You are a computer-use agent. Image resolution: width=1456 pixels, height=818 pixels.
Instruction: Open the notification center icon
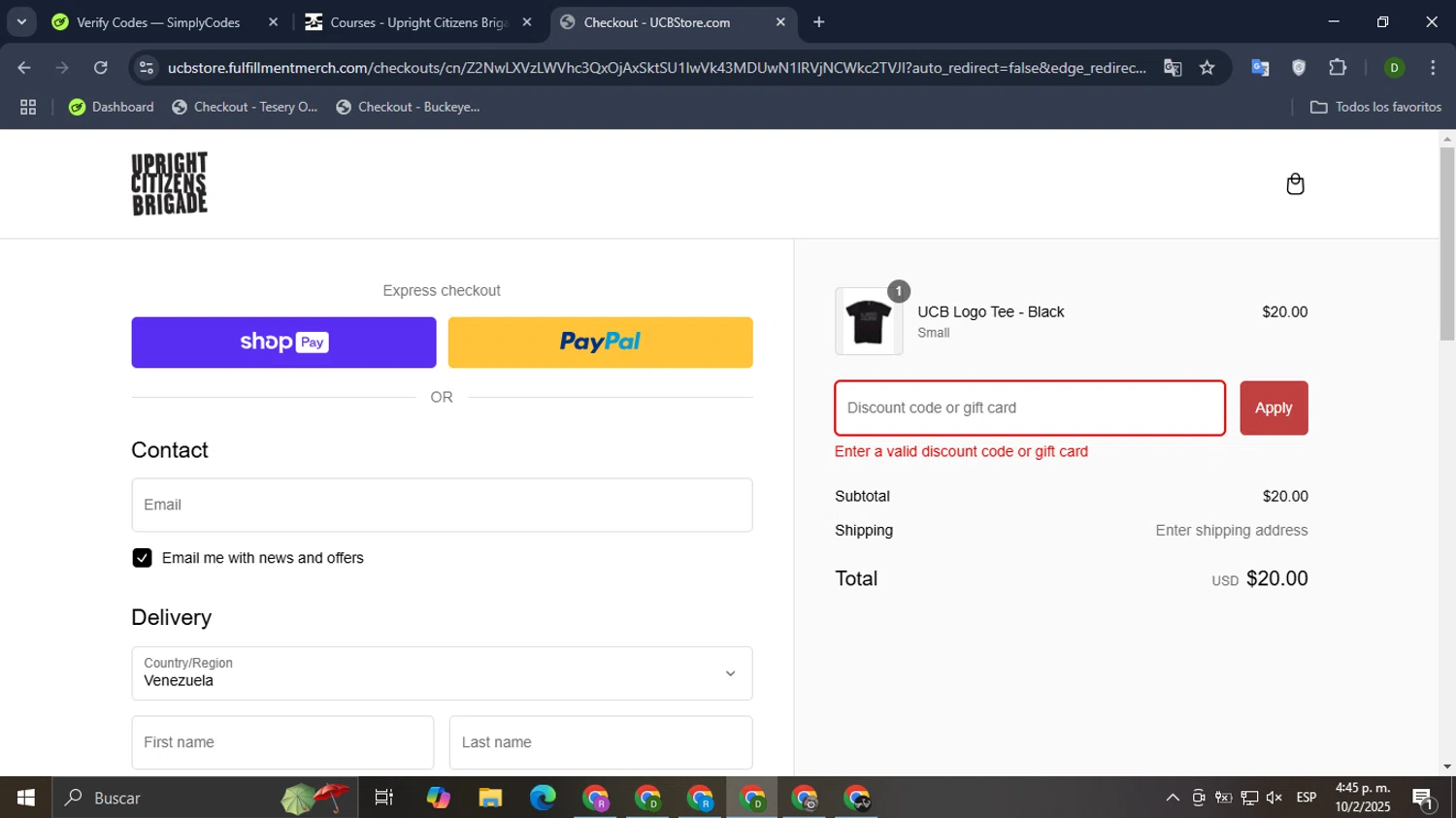click(1423, 798)
